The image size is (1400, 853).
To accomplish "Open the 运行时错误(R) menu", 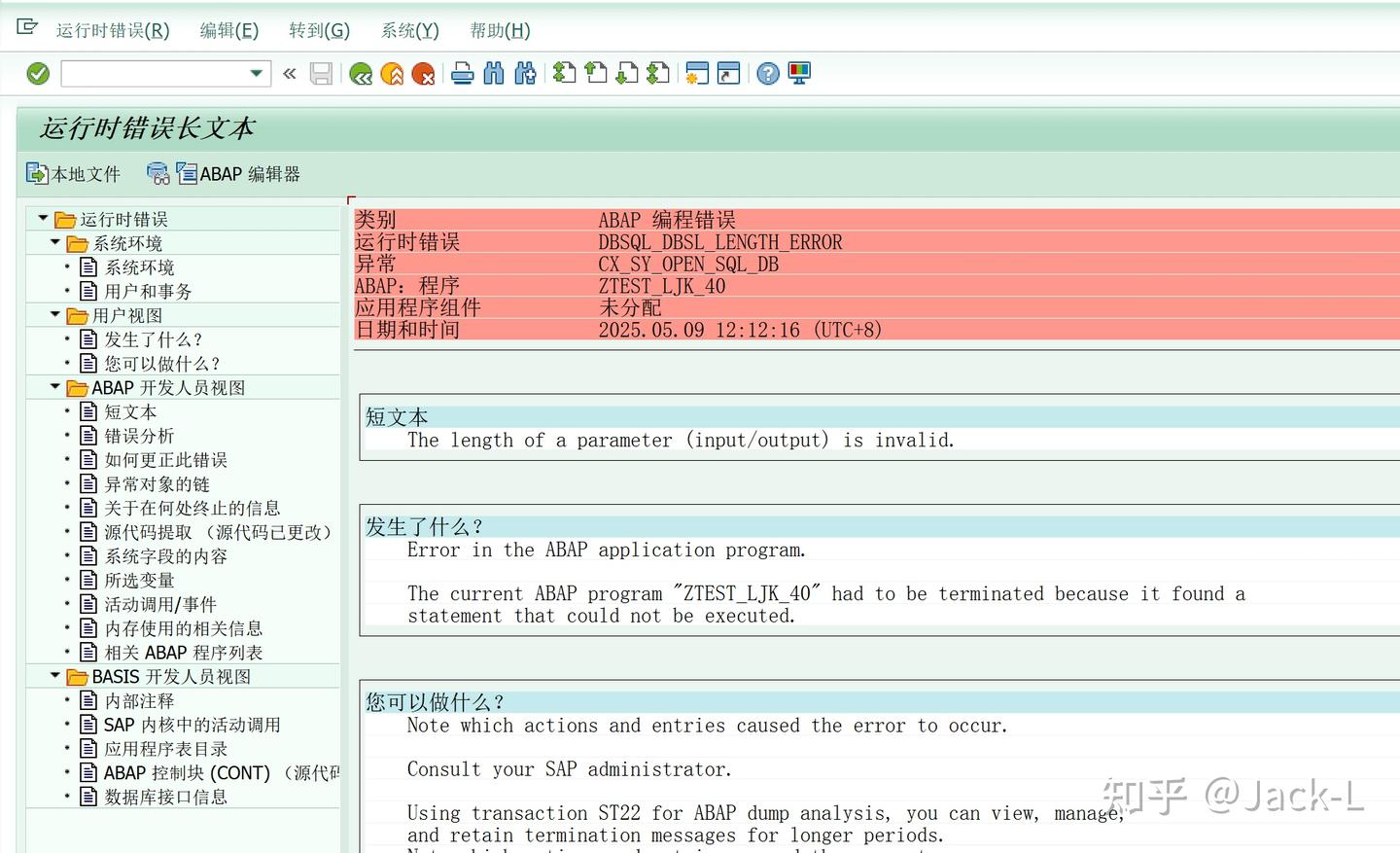I will pos(113,31).
